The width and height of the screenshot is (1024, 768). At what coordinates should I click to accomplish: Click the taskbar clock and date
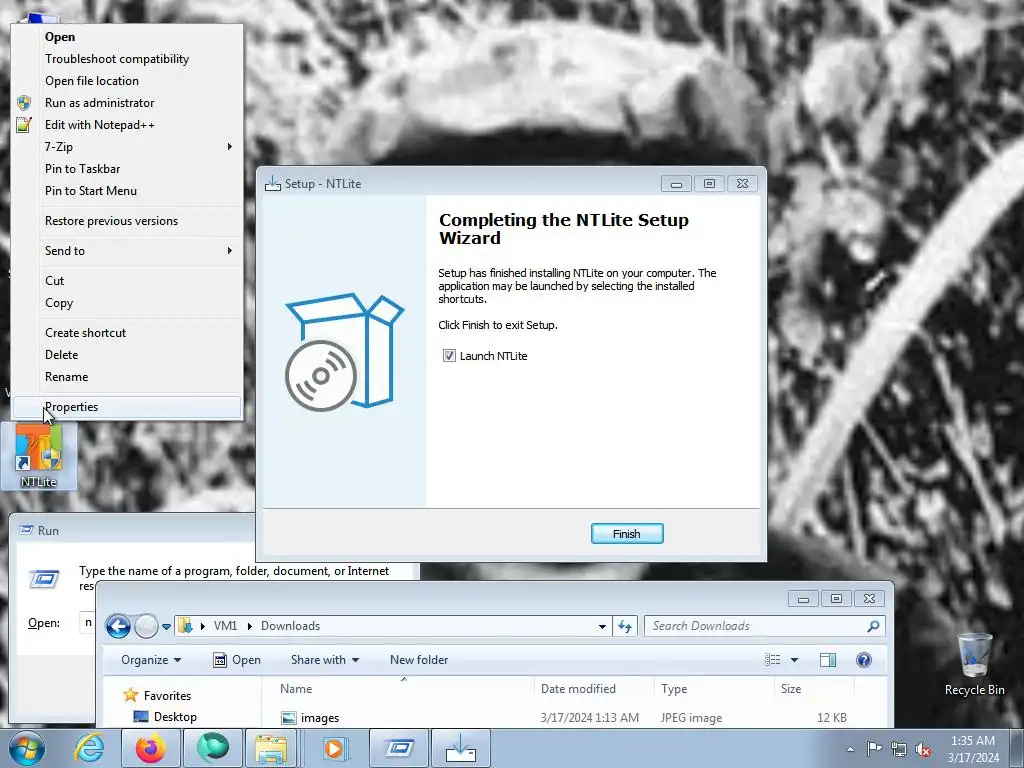point(973,749)
